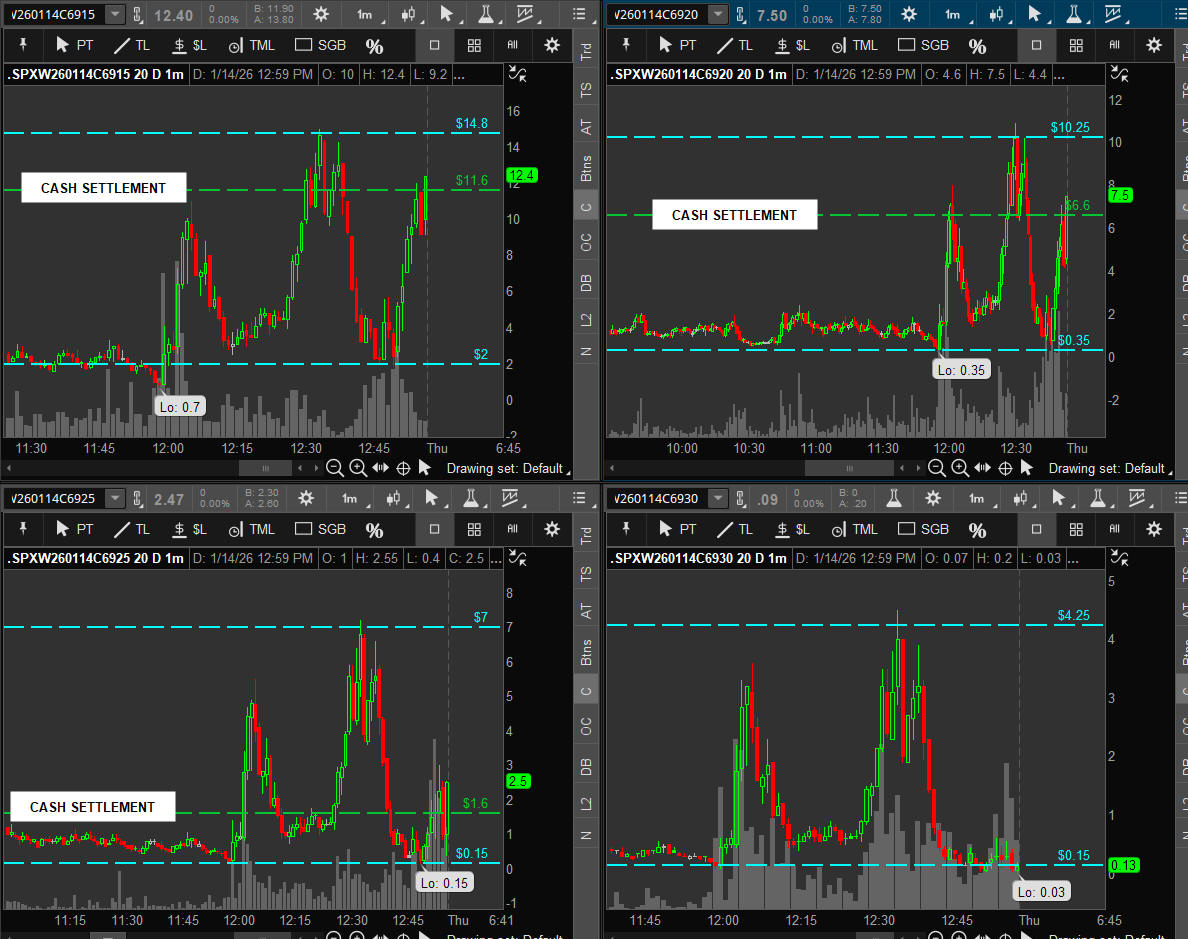Screen dimensions: 1188x939
Task: Toggle pin drawing toolbar in C6915 chart
Action: click(x=23, y=45)
